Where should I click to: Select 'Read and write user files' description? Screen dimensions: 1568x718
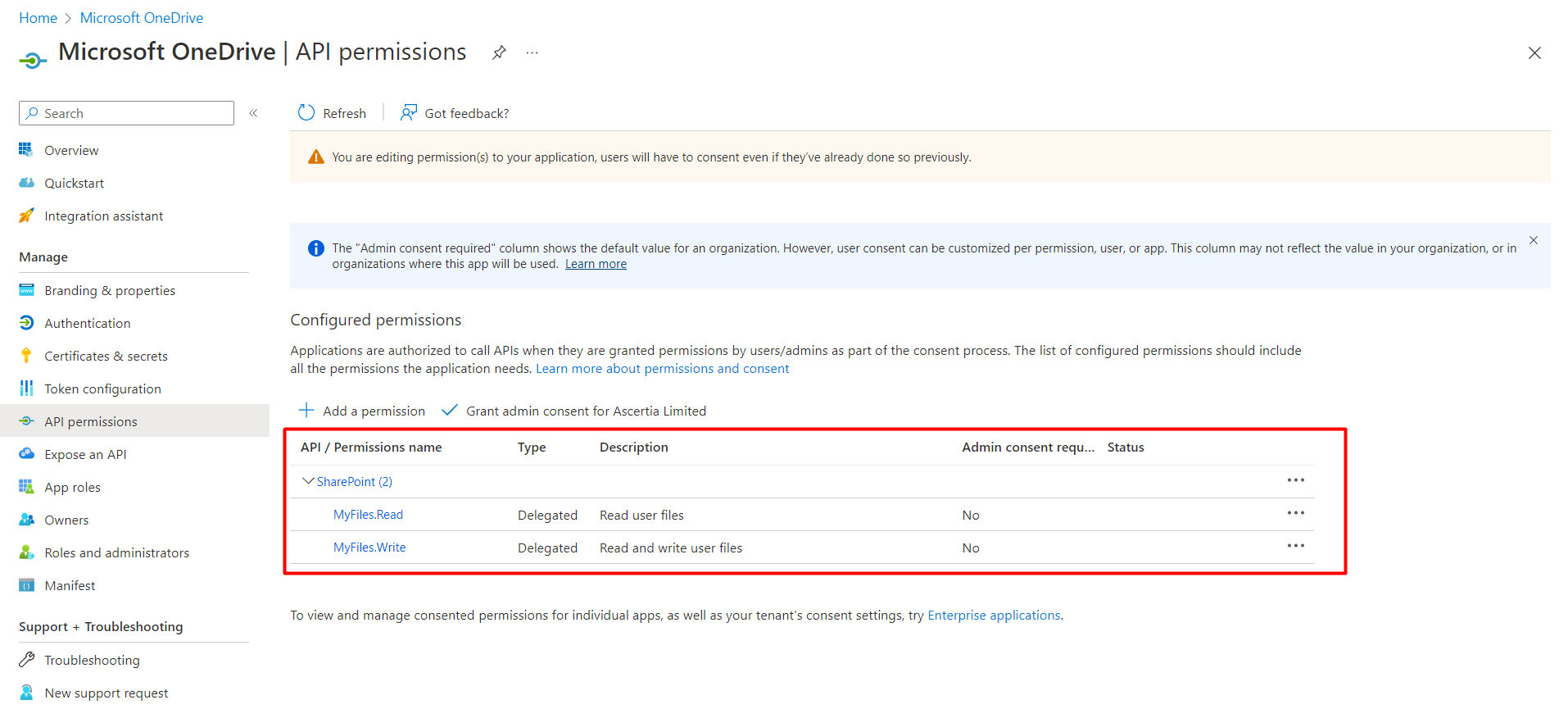(671, 548)
